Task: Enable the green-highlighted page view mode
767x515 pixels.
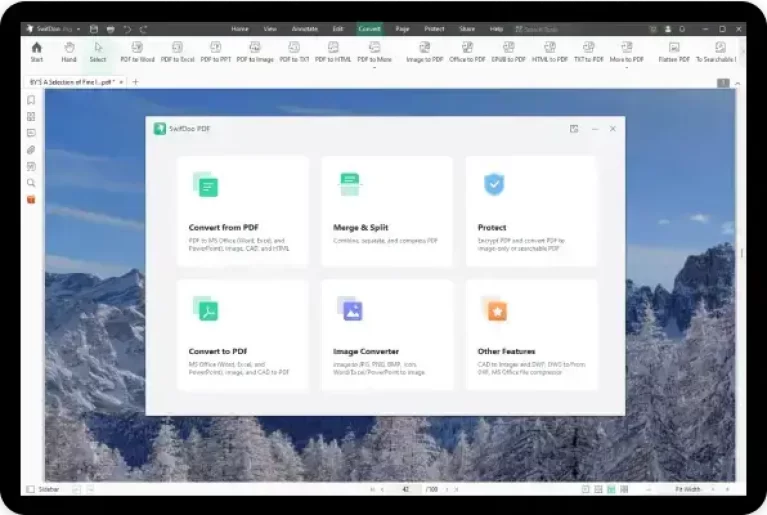Action: click(x=611, y=489)
